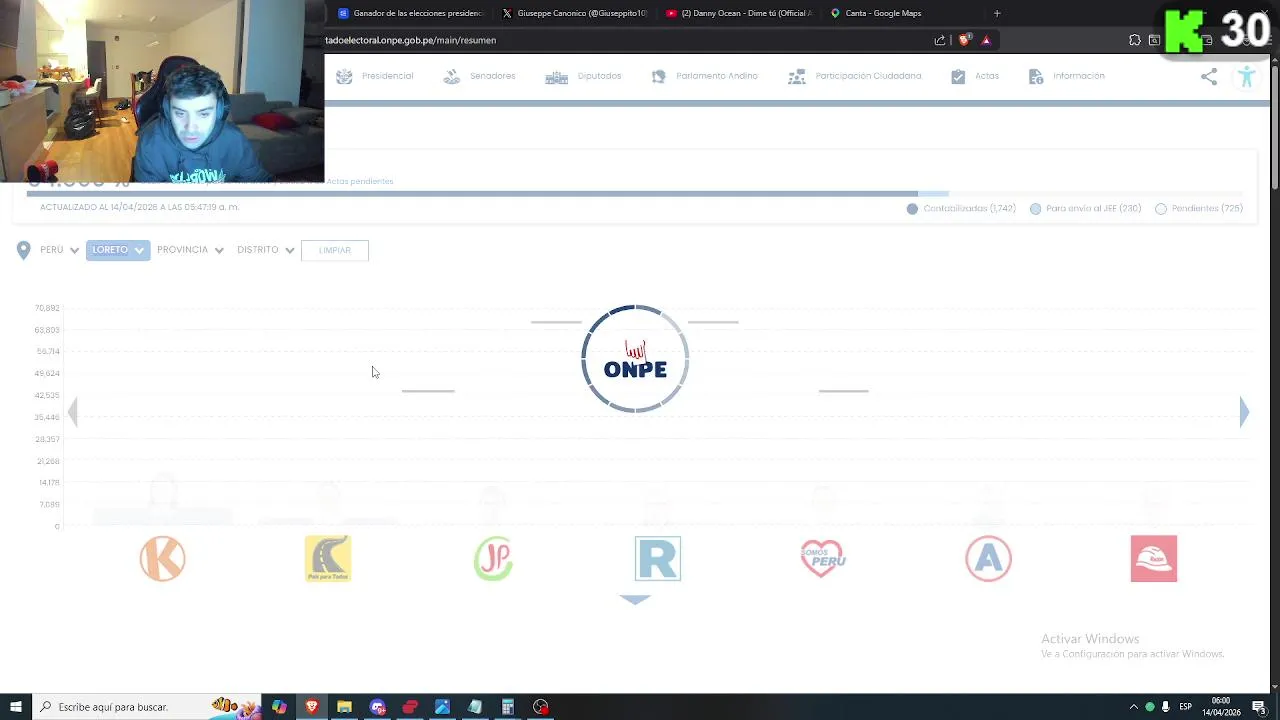Select the Somos Perú party logo
The width and height of the screenshot is (1280, 720).
click(823, 558)
